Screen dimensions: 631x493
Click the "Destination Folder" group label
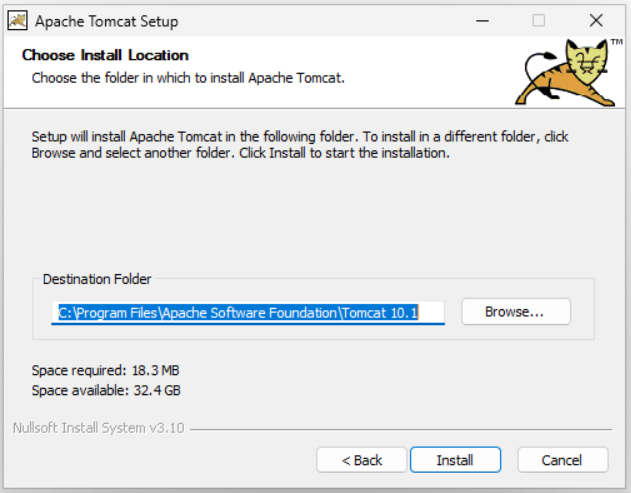click(x=97, y=280)
